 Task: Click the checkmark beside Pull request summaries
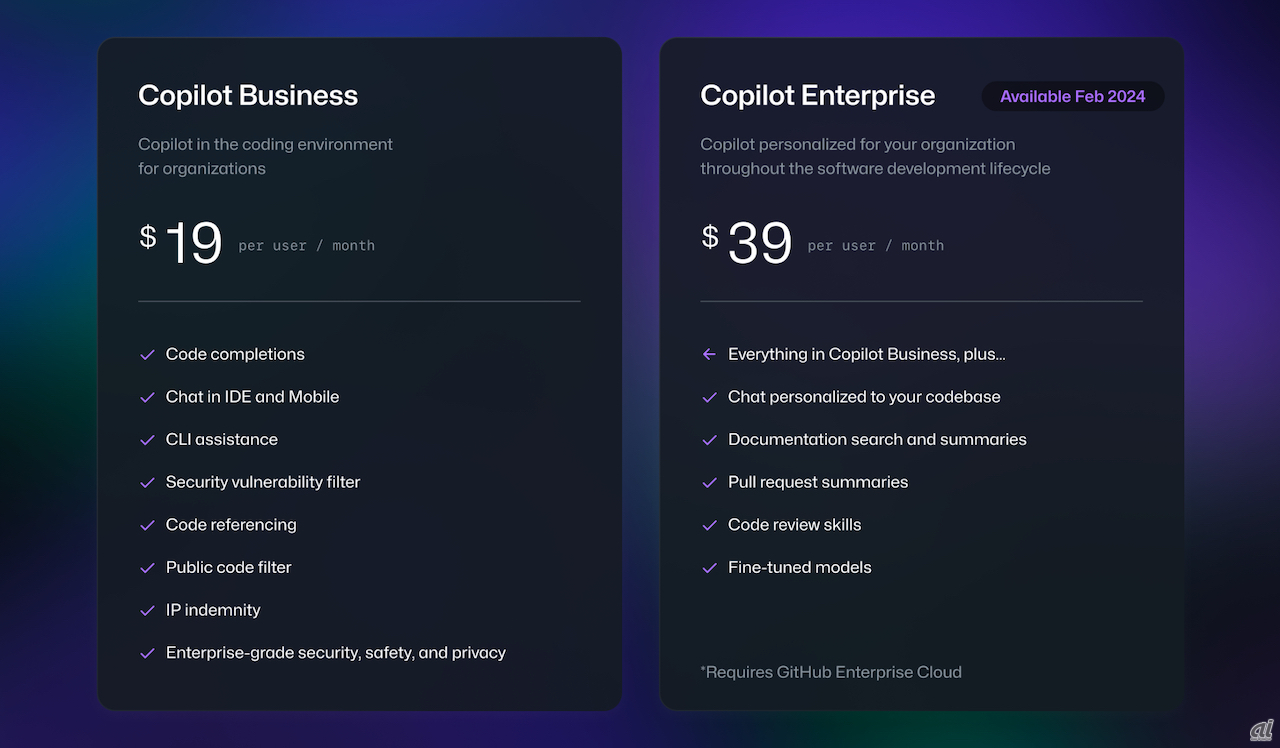(x=709, y=483)
